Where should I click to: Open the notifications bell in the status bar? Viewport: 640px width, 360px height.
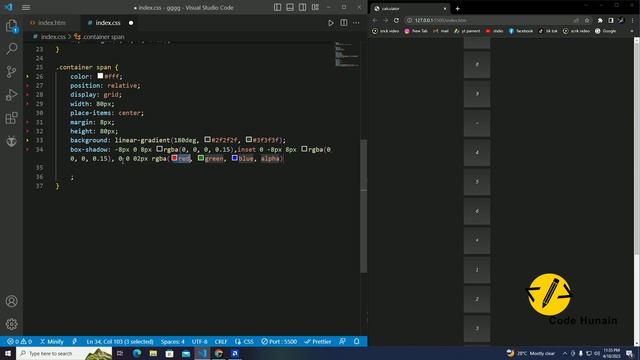357,342
